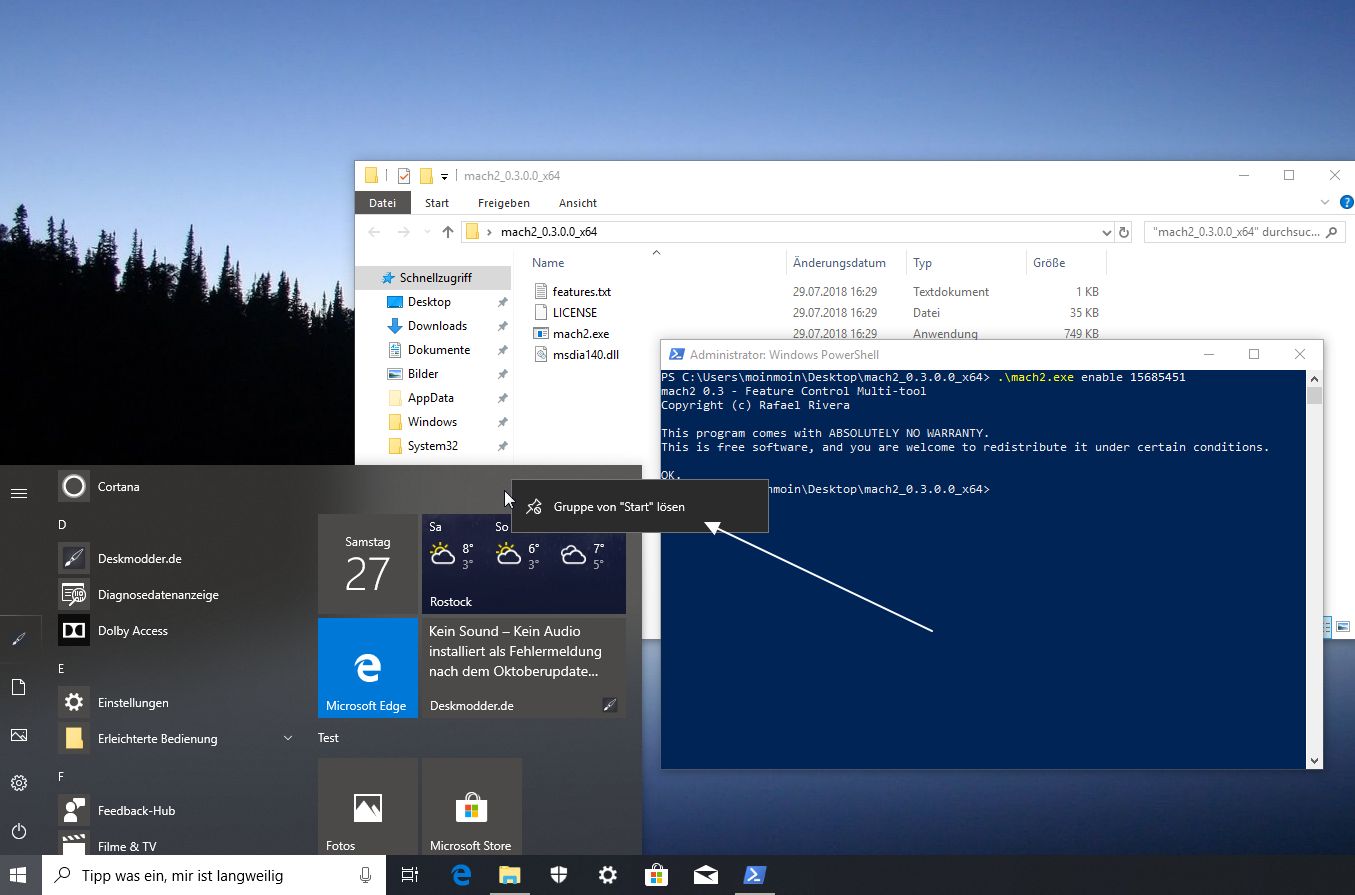
Task: Open the Ansicht ribbon tab
Action: (x=578, y=203)
